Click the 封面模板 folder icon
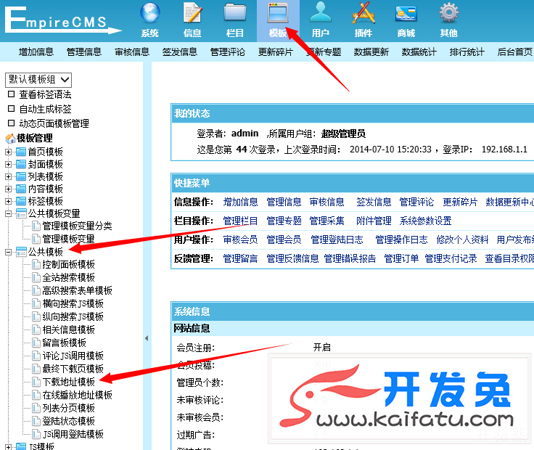Viewport: 534px width, 450px height. 21,164
